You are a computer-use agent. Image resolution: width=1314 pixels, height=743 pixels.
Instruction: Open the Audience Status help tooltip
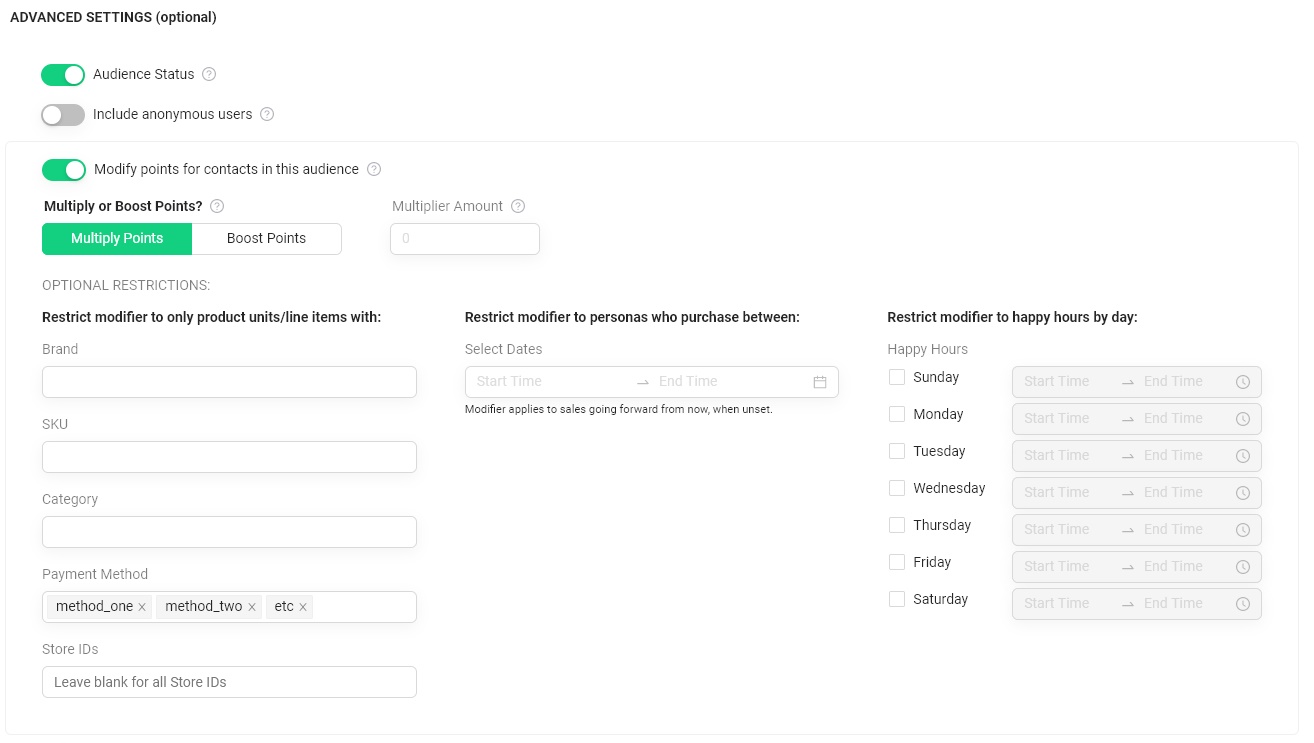pyautogui.click(x=209, y=74)
